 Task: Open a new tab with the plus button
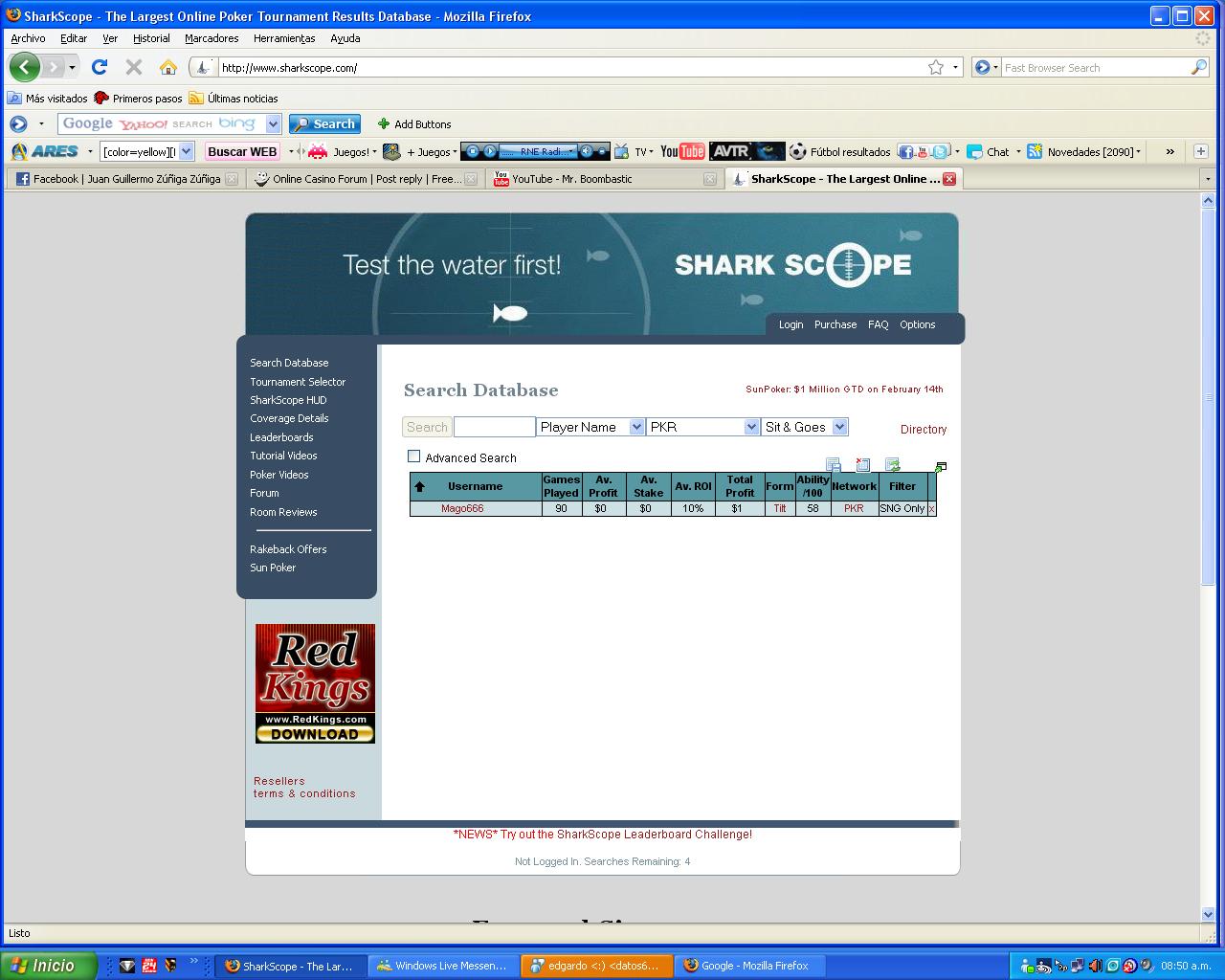[x=1201, y=151]
